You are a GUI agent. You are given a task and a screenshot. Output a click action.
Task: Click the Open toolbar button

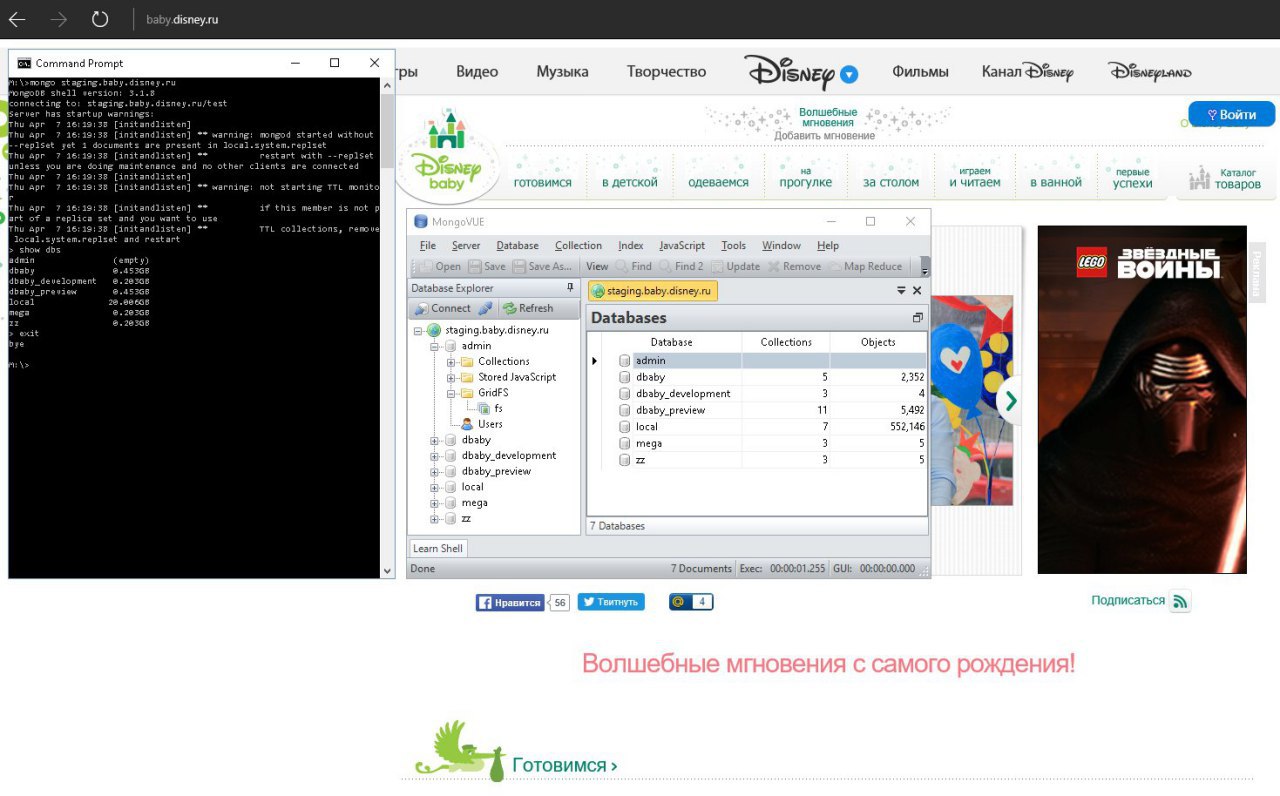click(441, 267)
